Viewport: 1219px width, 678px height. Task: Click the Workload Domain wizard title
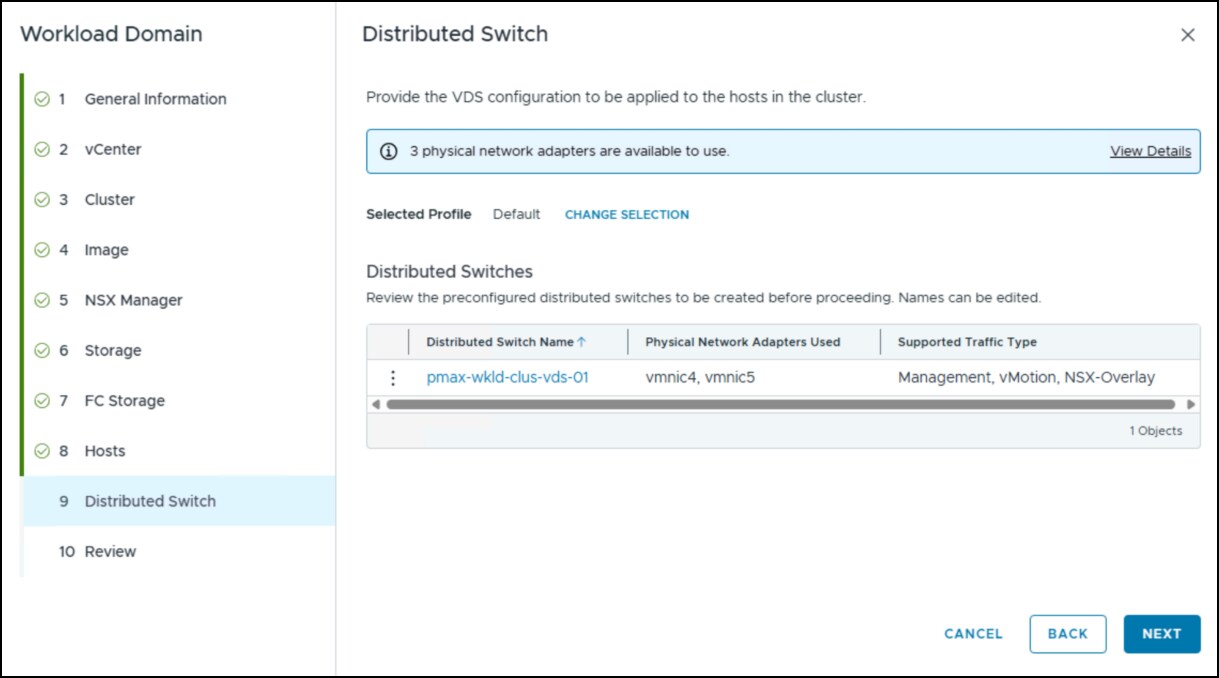(111, 34)
